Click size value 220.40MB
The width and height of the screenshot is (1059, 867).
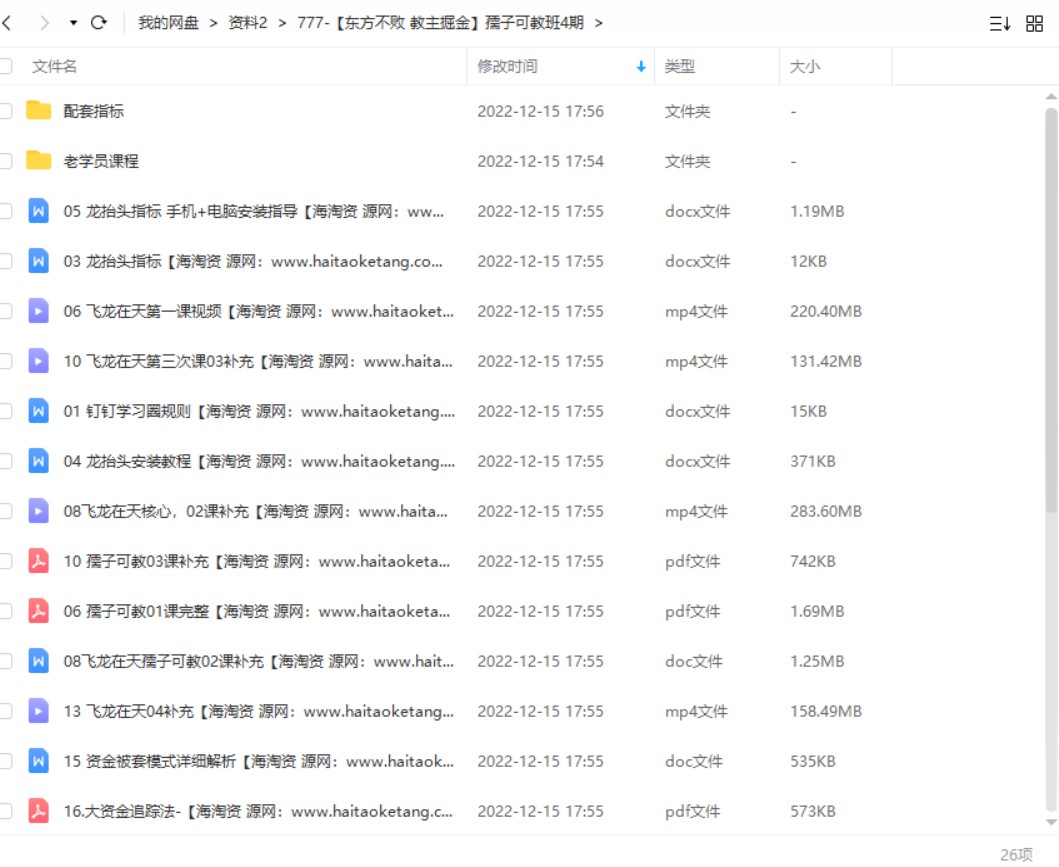click(826, 311)
